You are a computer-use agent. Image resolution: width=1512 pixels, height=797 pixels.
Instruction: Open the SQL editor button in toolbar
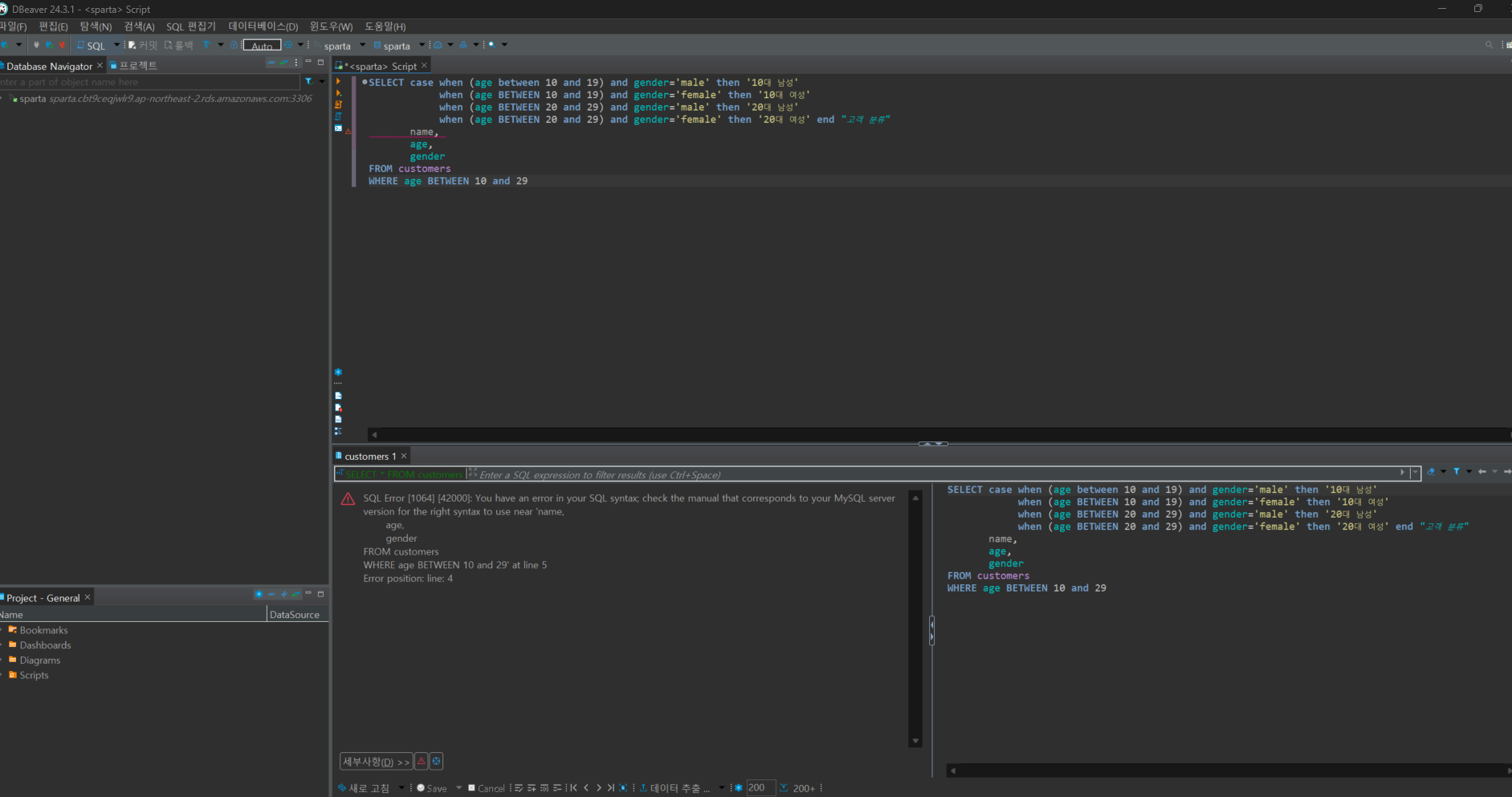point(91,46)
